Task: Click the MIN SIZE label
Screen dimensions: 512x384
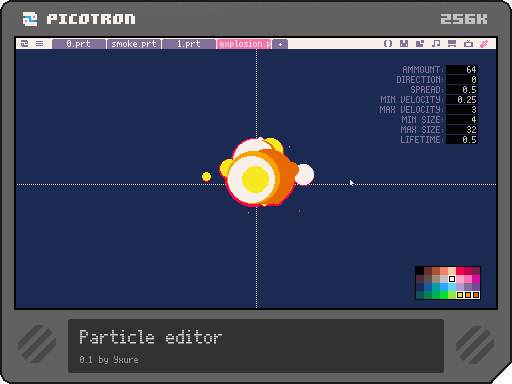Action: click(x=422, y=119)
